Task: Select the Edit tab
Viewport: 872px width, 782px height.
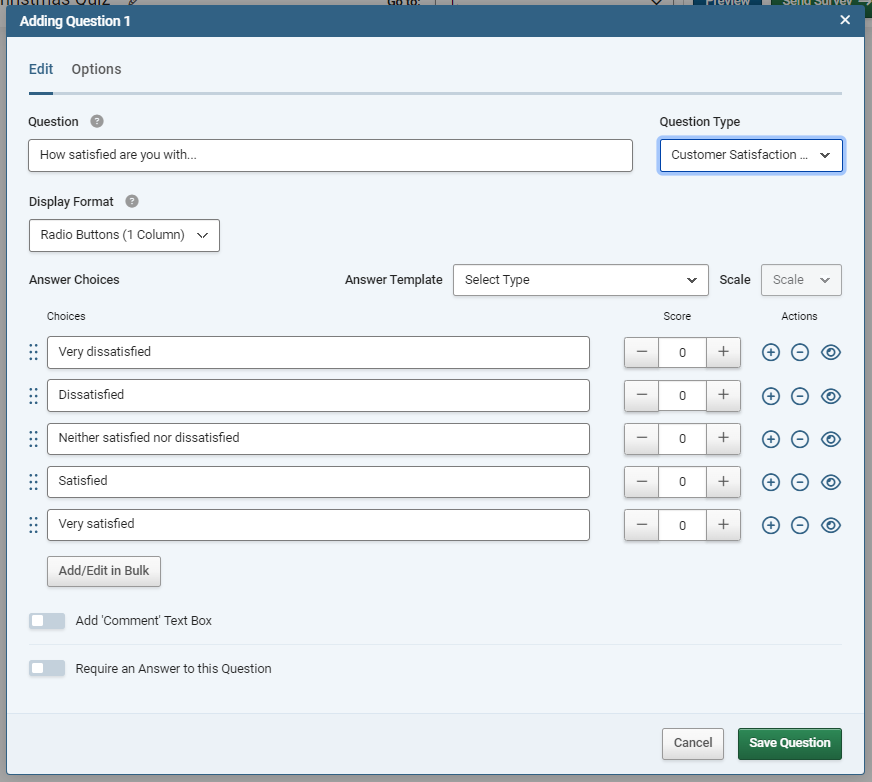Action: pos(41,69)
